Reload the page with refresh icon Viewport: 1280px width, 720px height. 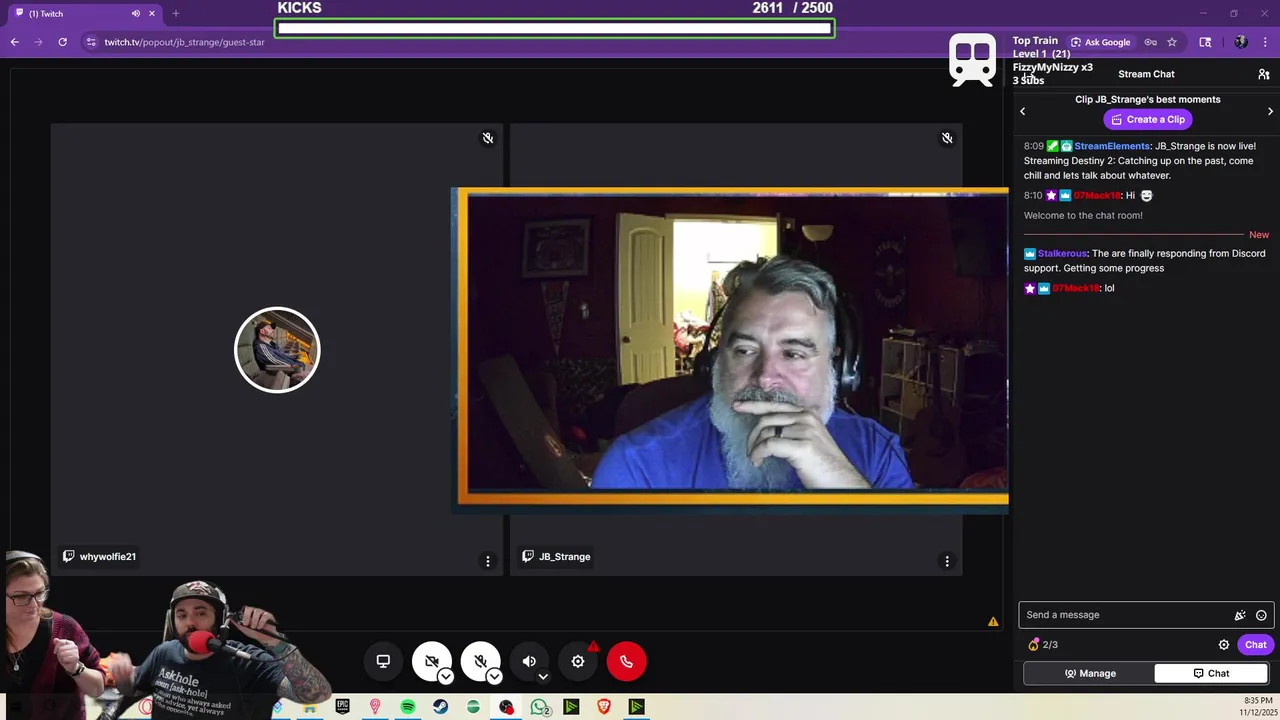point(62,42)
